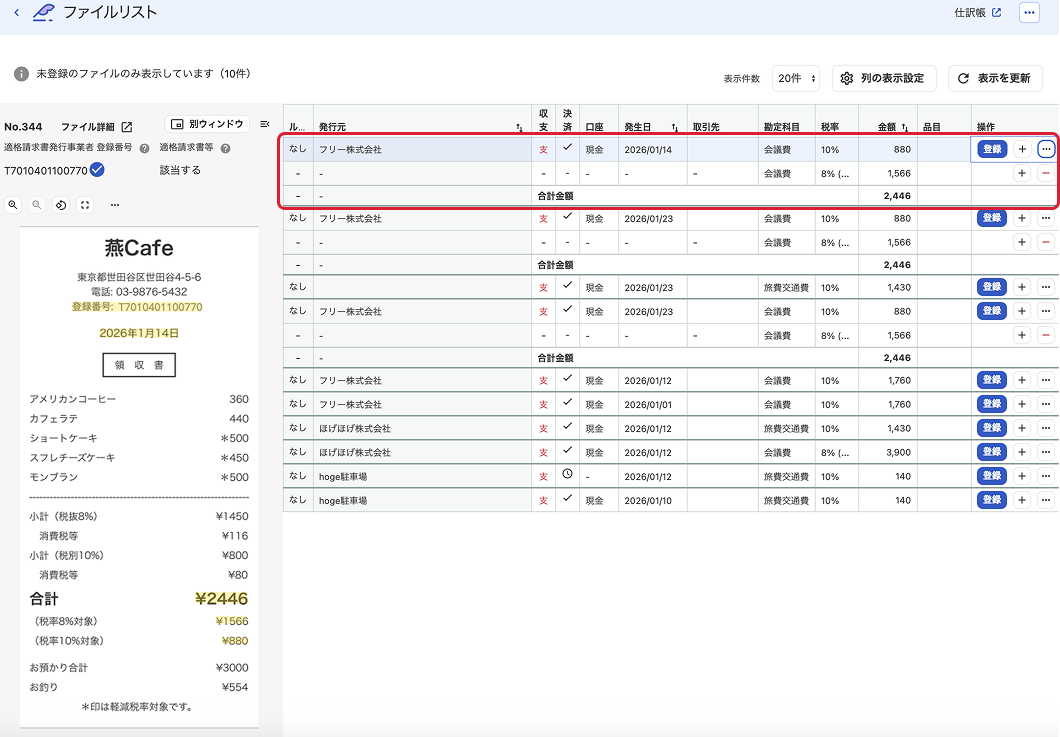The width and height of the screenshot is (1060, 737).
Task: Open the 仕訳帳 external link
Action: click(x=978, y=13)
